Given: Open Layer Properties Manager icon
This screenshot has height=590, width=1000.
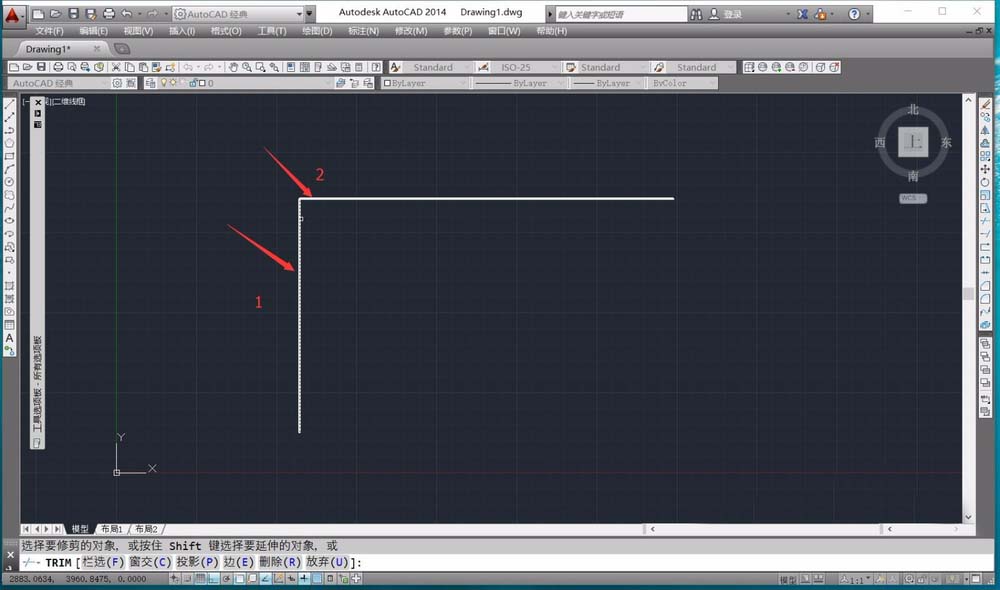Looking at the screenshot, I should (x=151, y=83).
